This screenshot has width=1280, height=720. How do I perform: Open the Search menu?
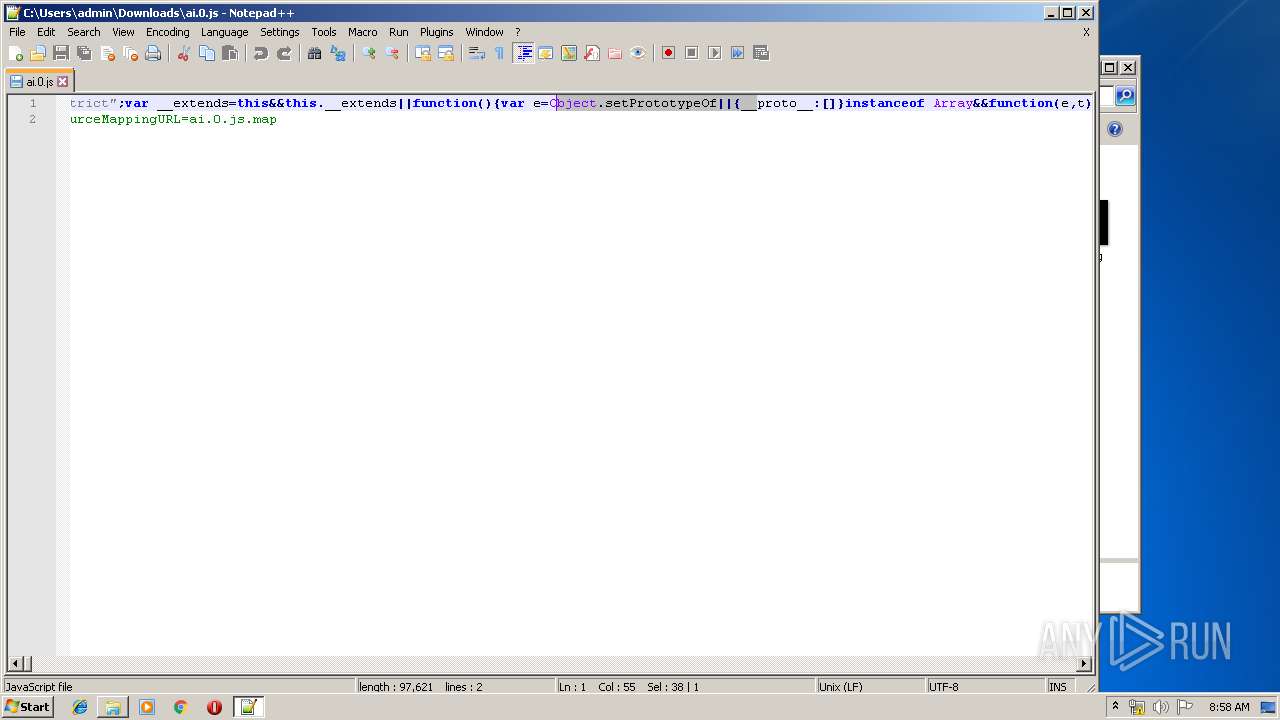pyautogui.click(x=84, y=32)
